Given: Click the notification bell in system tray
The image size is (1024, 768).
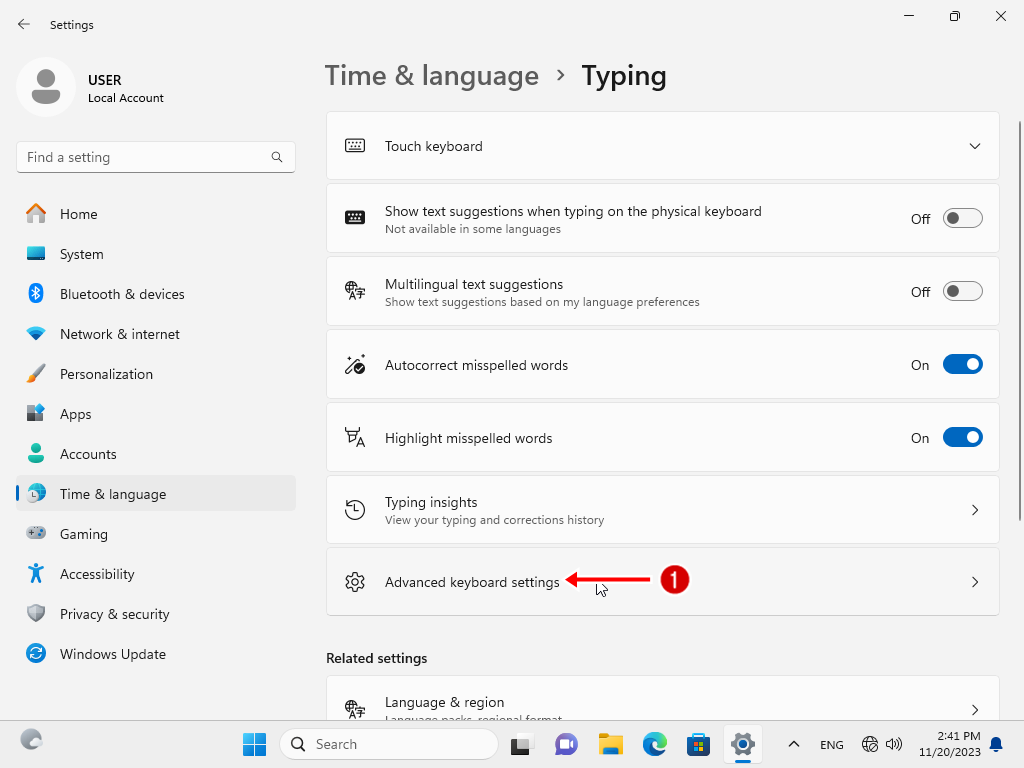Looking at the screenshot, I should tap(996, 744).
